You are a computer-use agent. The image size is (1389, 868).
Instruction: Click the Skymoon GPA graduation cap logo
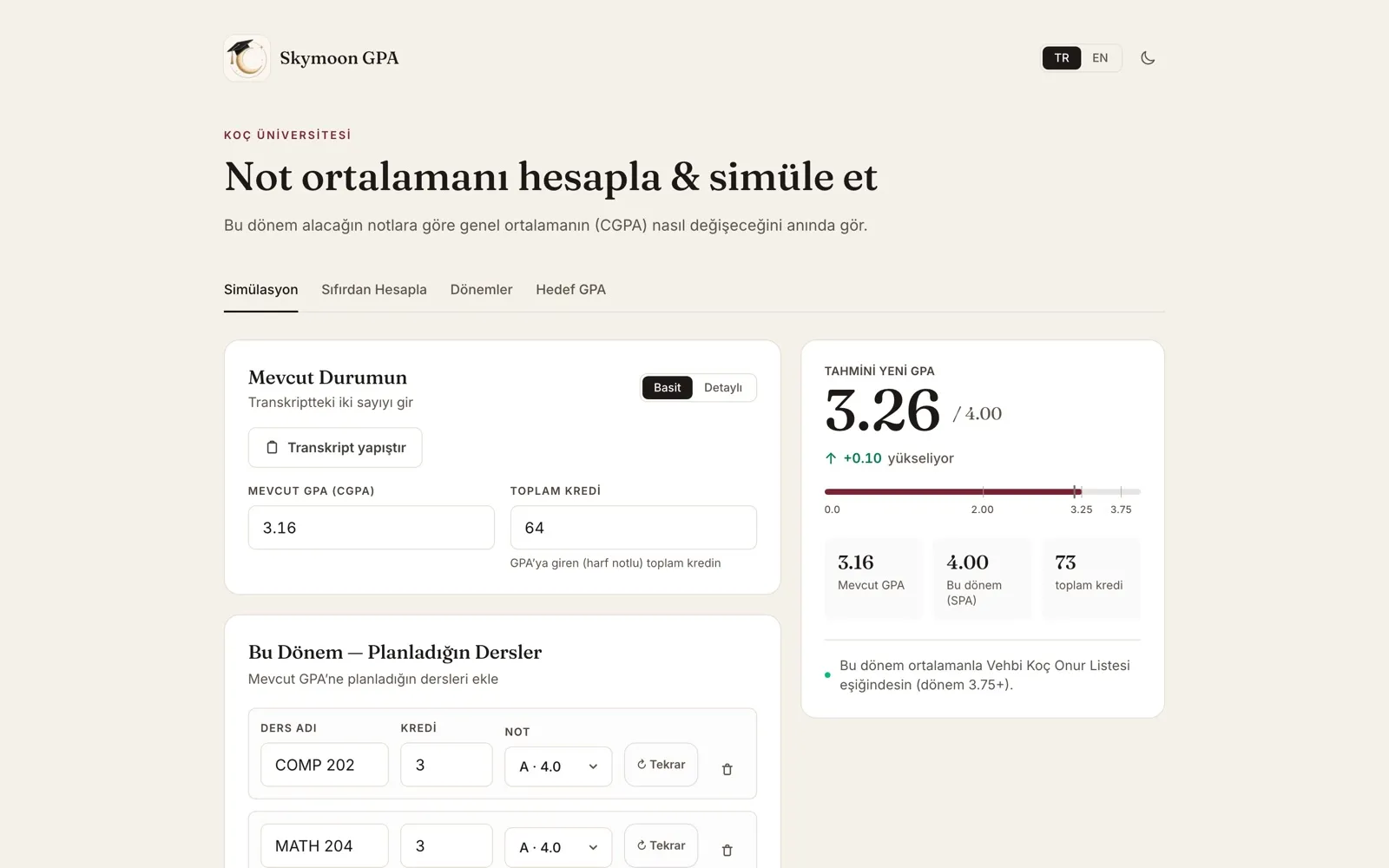[247, 58]
